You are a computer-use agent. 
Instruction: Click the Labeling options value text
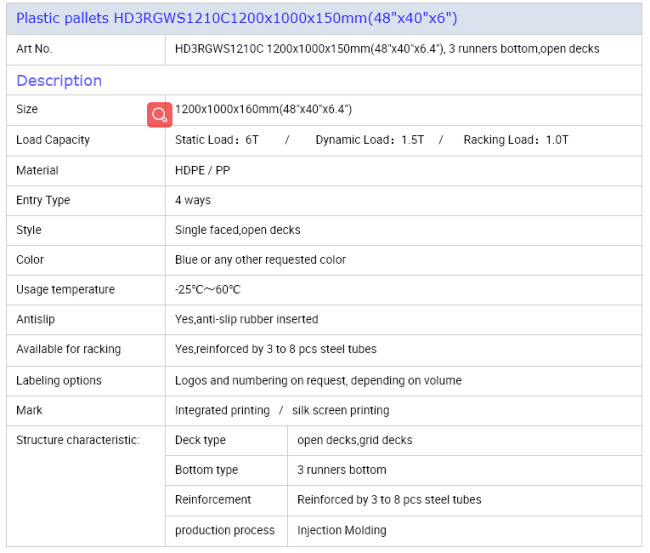pyautogui.click(x=318, y=380)
